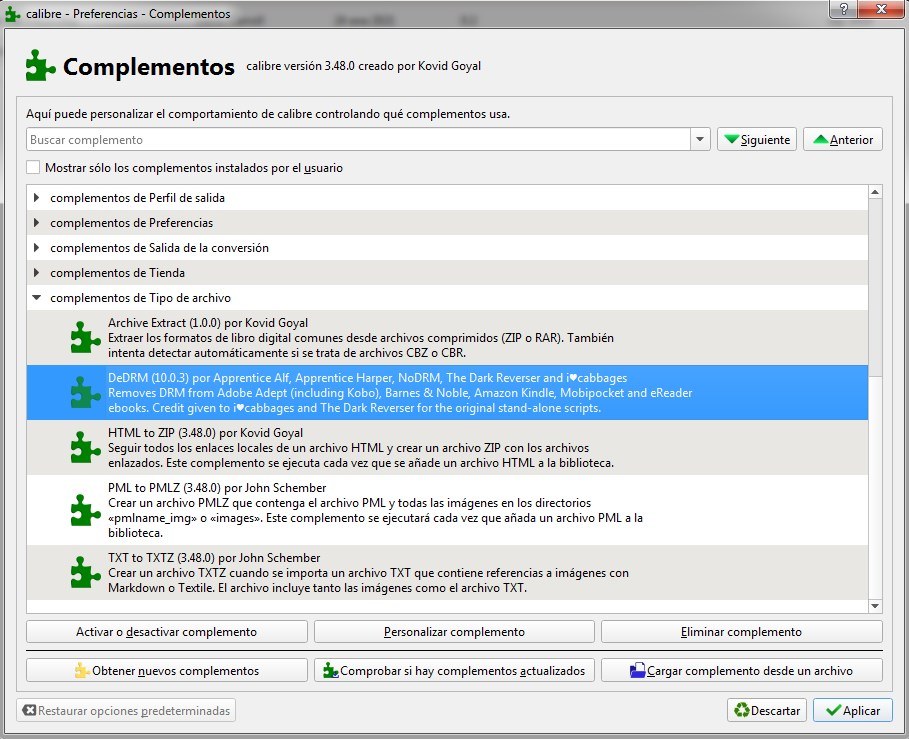This screenshot has height=739, width=909.
Task: Click the PML to PMLZ plugin icon
Action: [86, 510]
